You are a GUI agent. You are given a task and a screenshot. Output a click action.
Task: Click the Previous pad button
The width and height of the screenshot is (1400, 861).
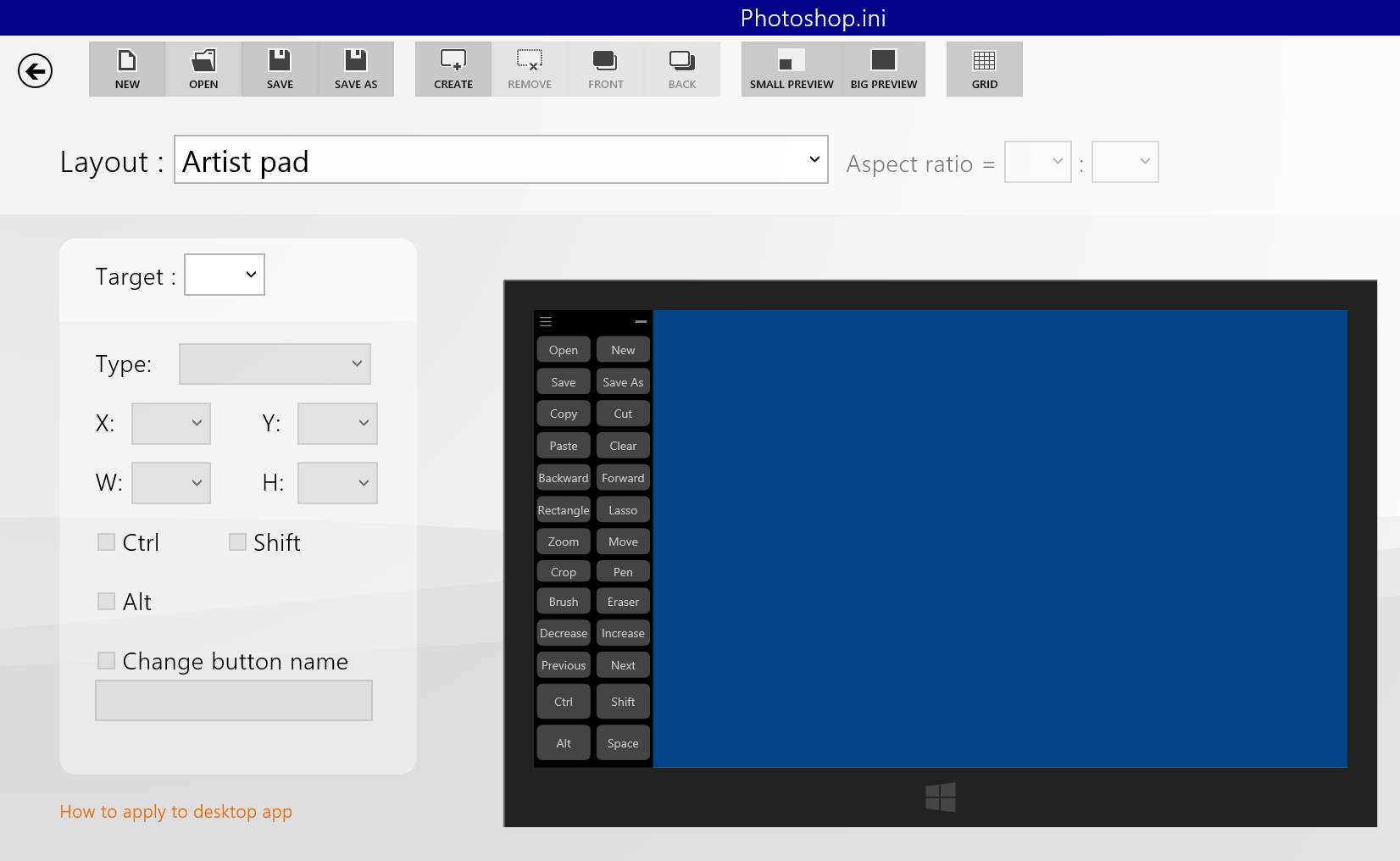point(564,665)
